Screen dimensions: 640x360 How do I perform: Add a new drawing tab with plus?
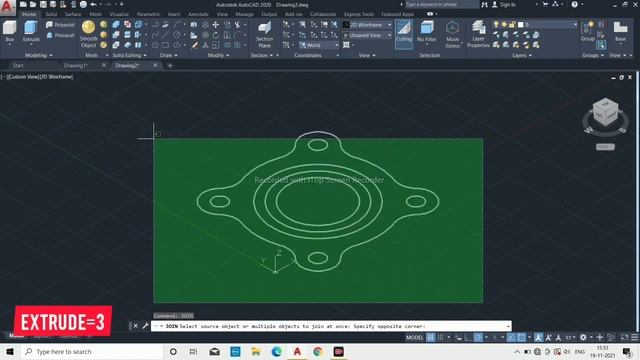pyautogui.click(x=170, y=65)
